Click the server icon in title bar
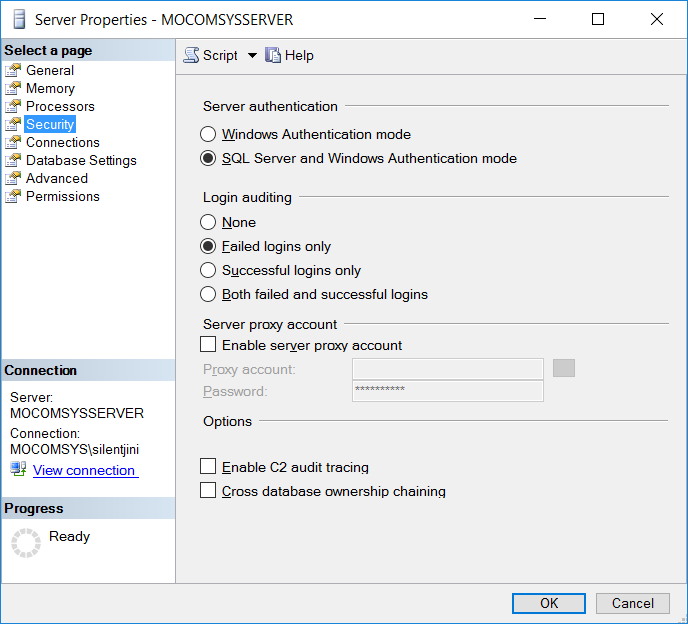The image size is (688, 624). point(19,19)
